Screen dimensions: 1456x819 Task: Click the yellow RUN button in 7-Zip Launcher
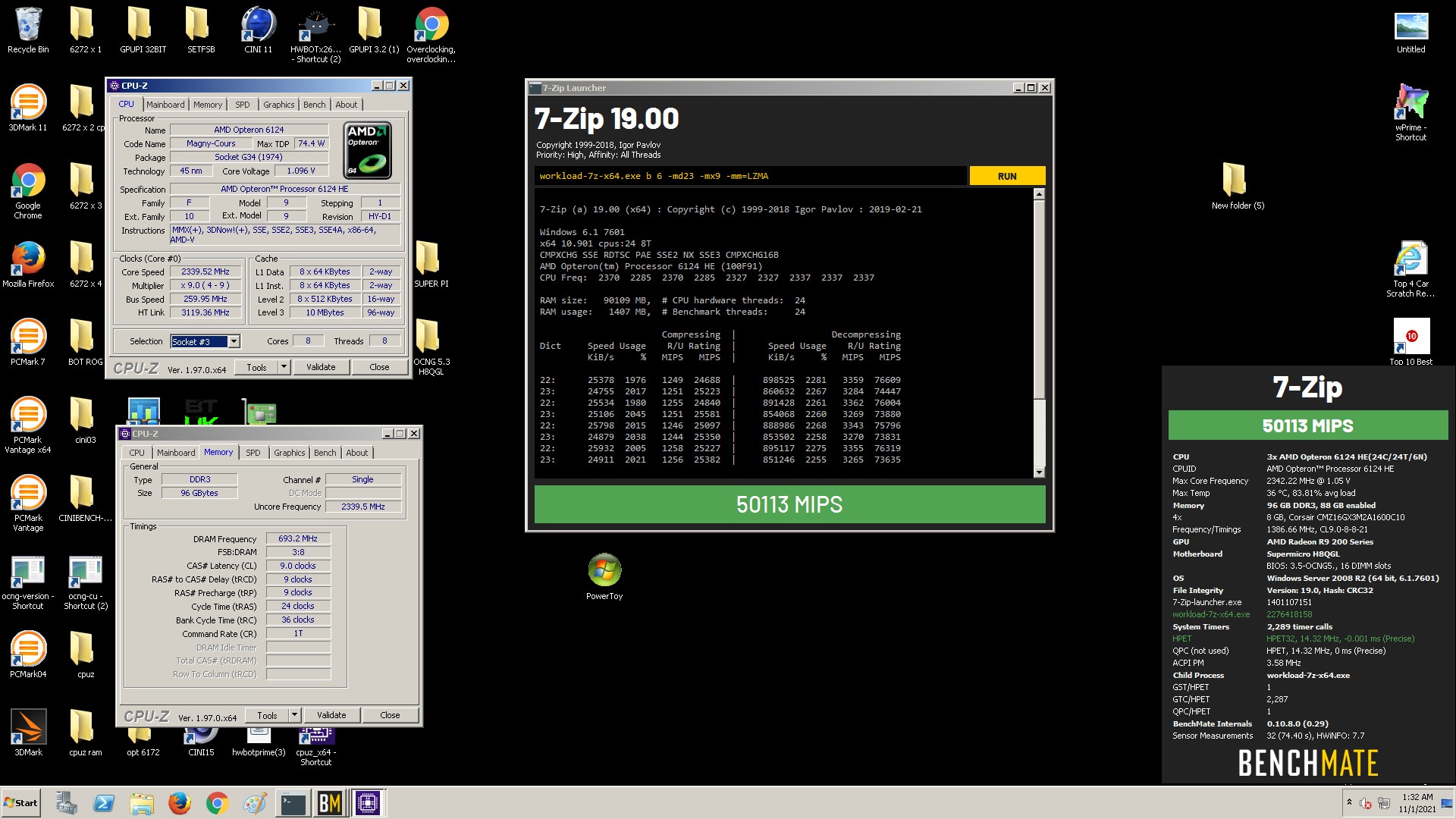tap(1007, 176)
